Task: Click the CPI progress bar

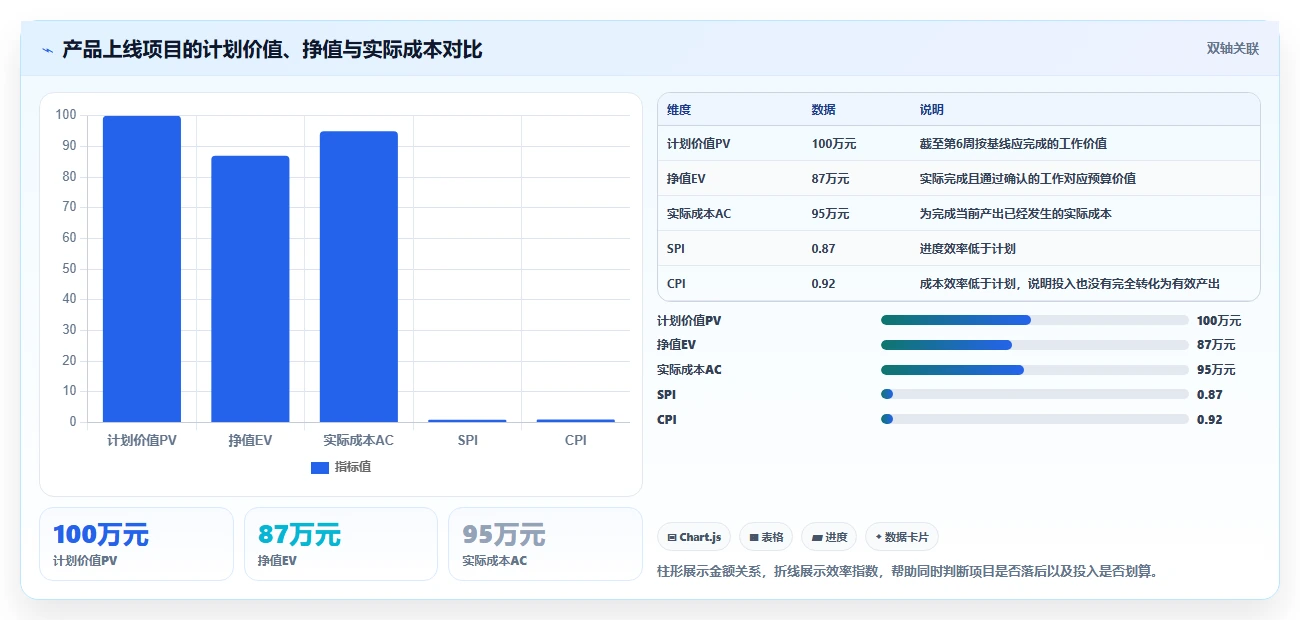Action: (x=1035, y=419)
